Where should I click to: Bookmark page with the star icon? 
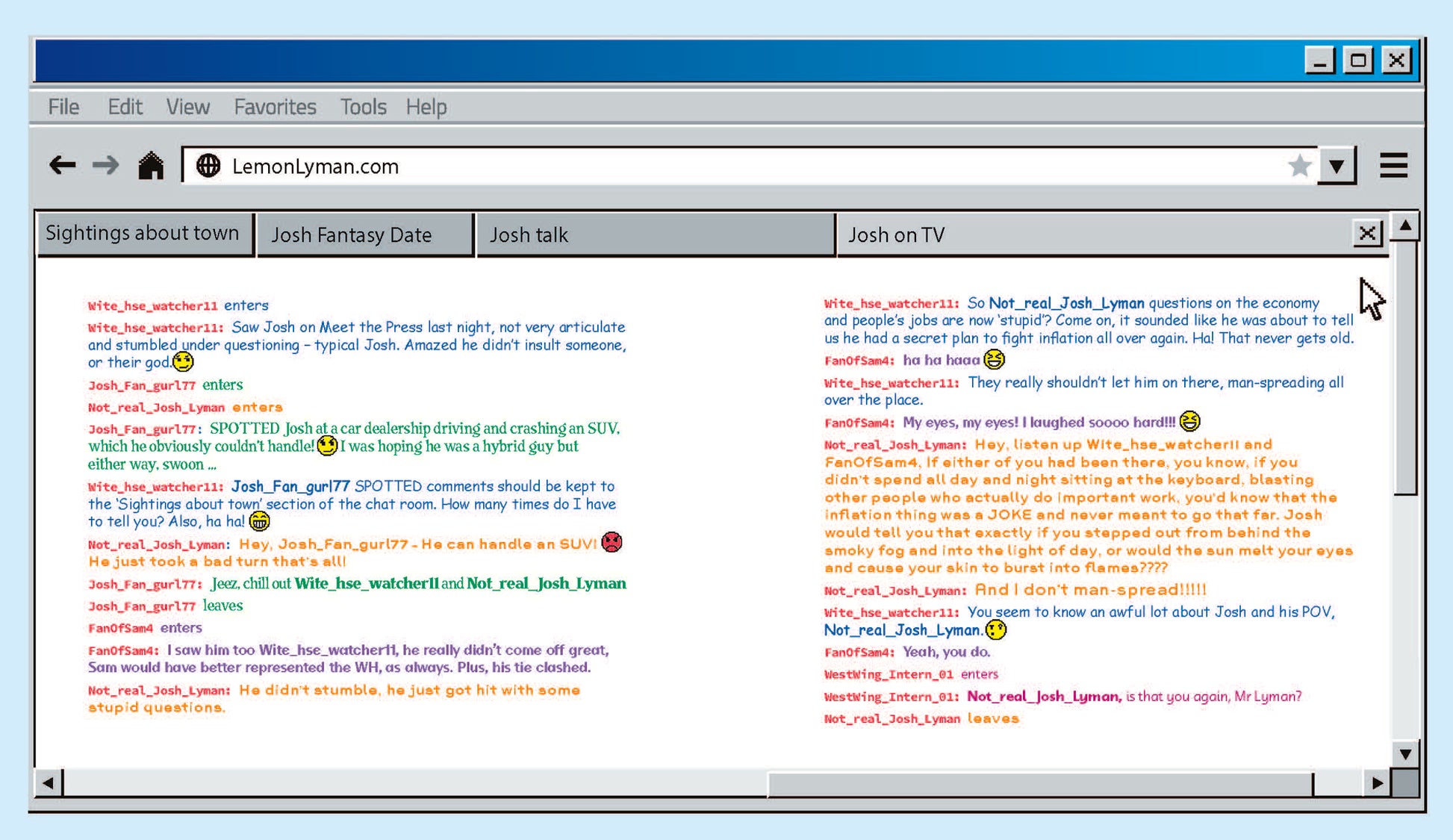click(1299, 166)
